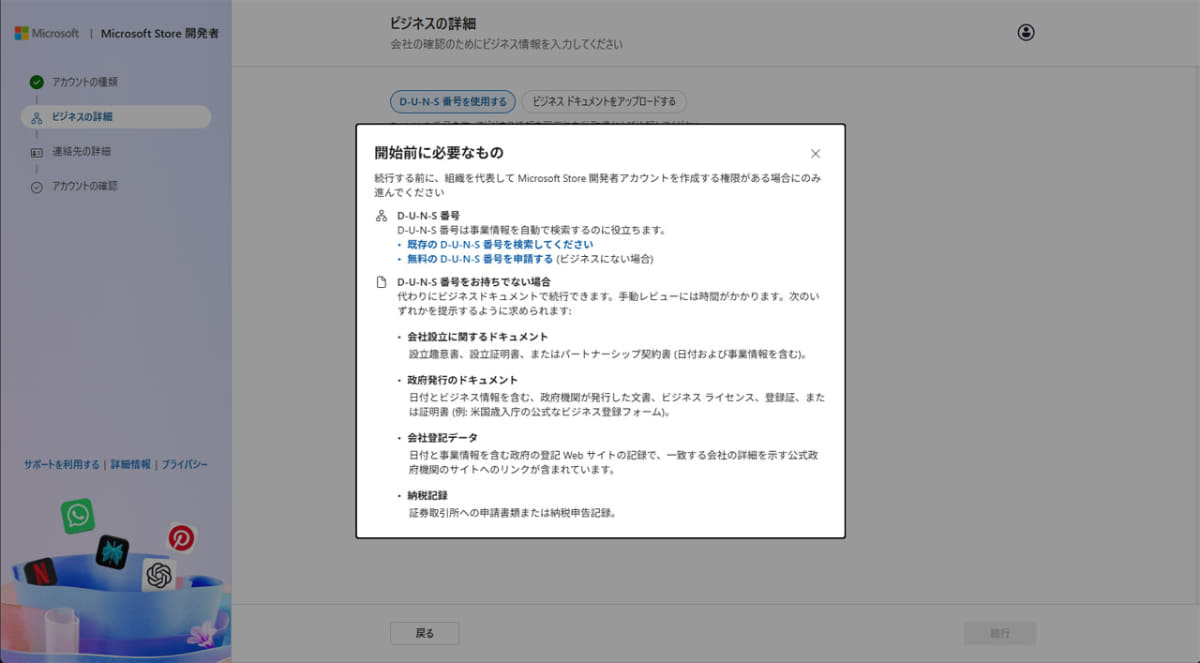The width and height of the screenshot is (1200, 663).
Task: Open the user account profile icon
Action: tap(1026, 32)
